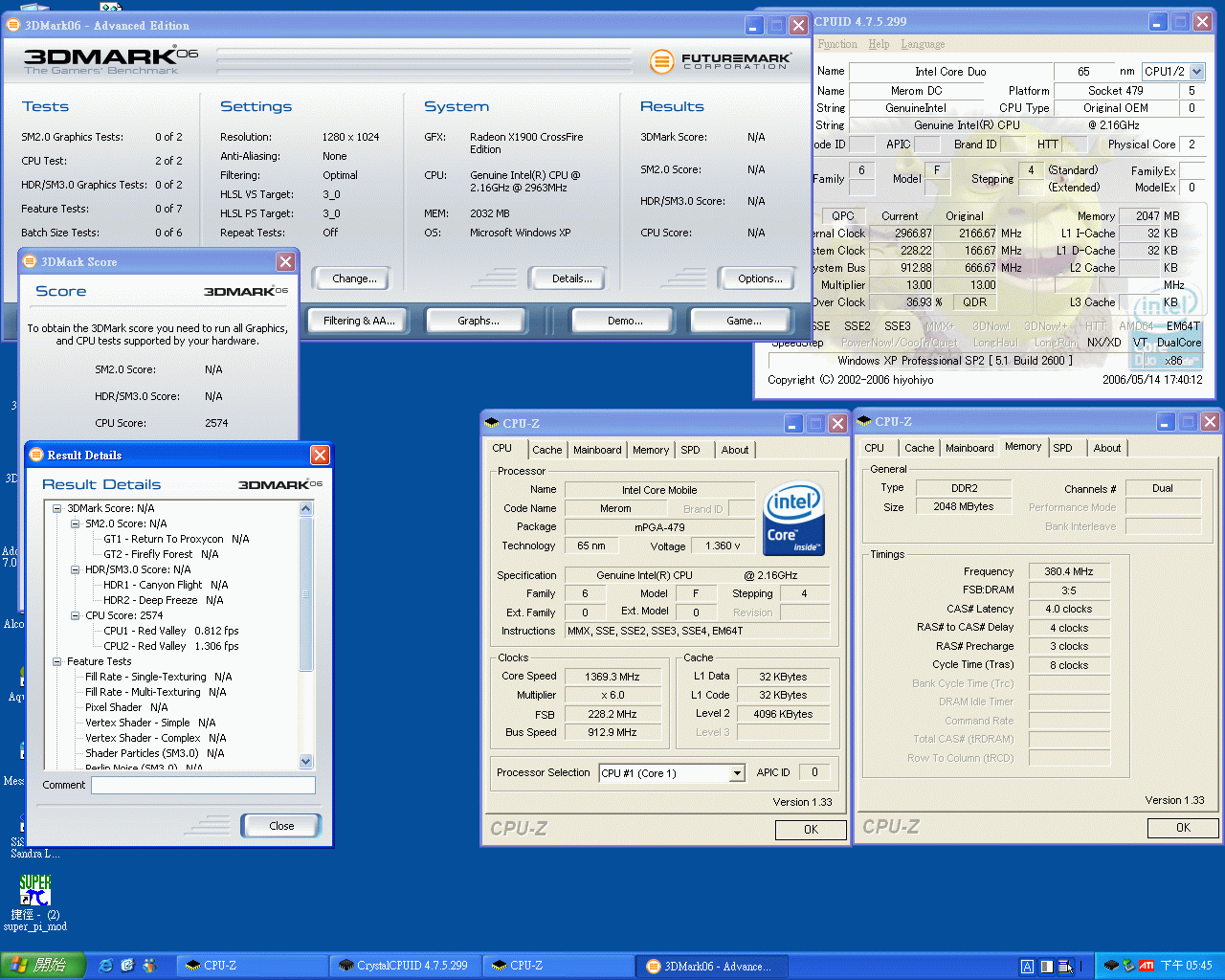
Task: Collapse the SM2.0 Score tree node
Action: (75, 523)
